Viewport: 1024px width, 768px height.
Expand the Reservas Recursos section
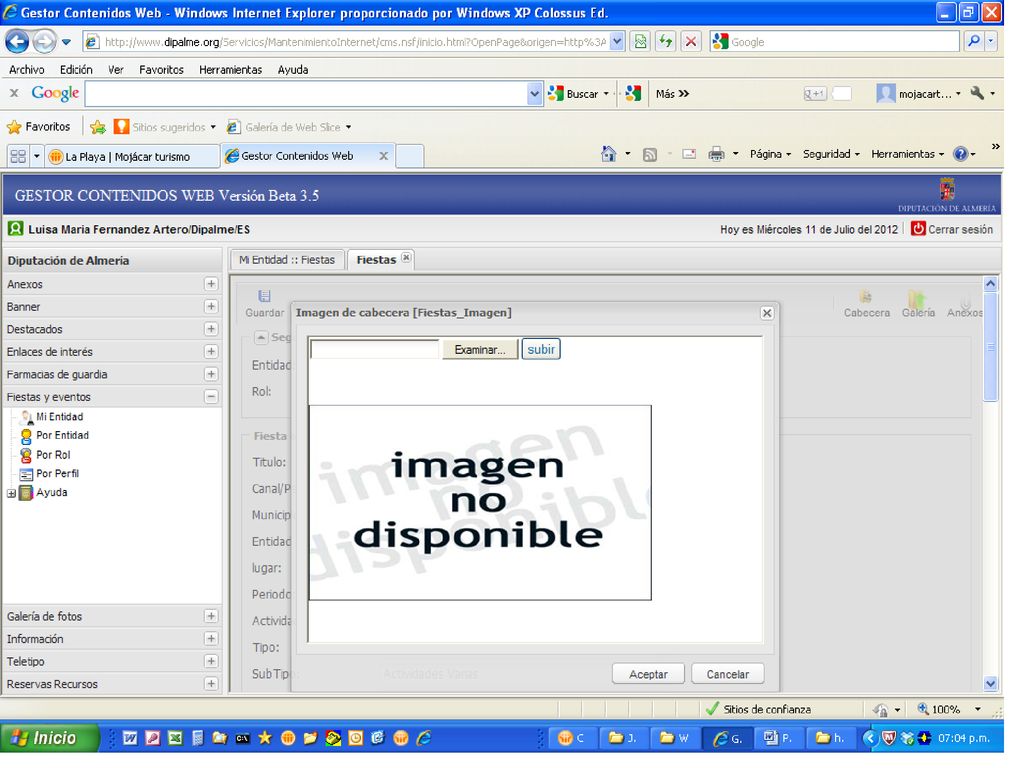[x=211, y=684]
